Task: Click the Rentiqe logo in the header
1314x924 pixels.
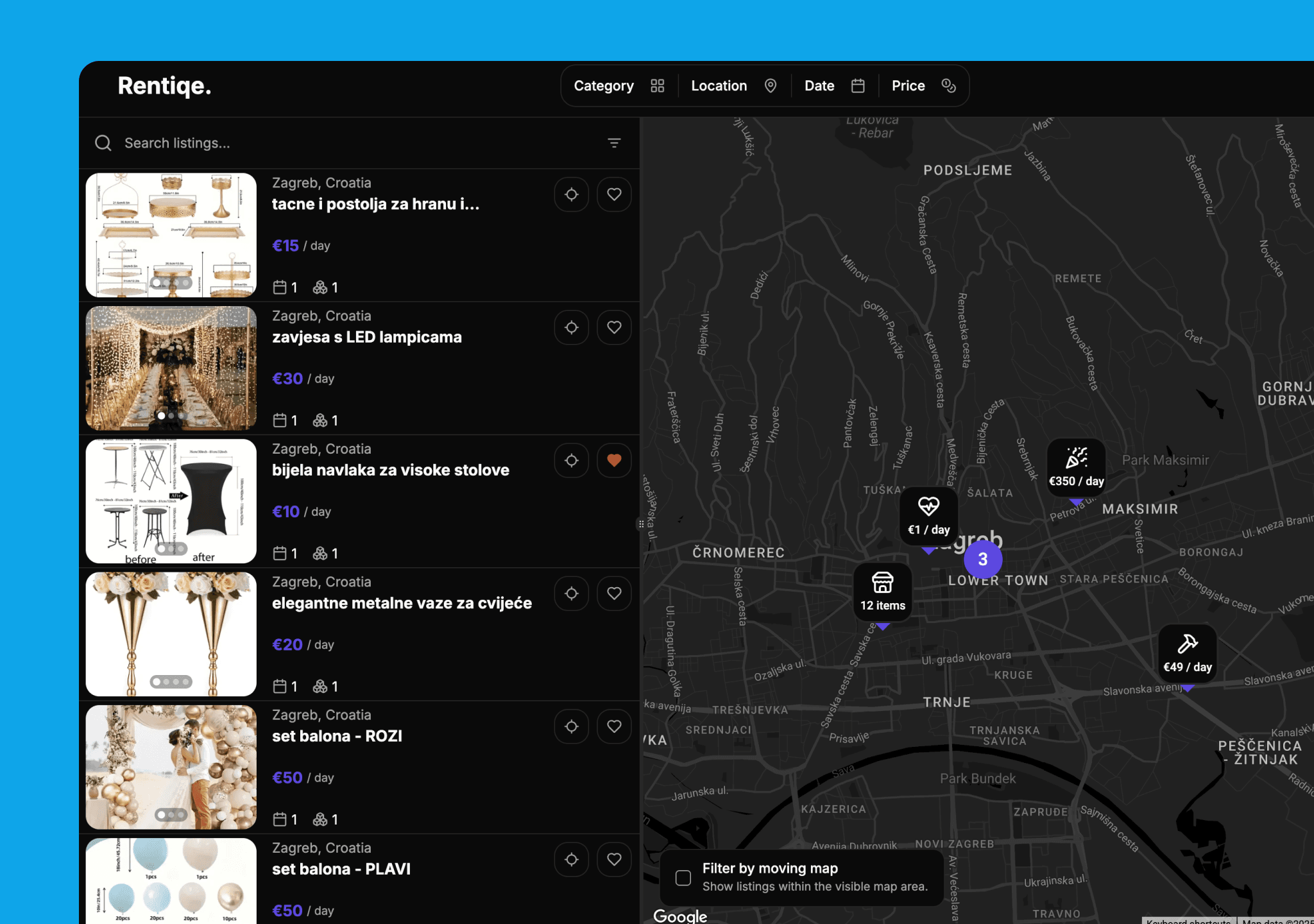Action: point(164,85)
